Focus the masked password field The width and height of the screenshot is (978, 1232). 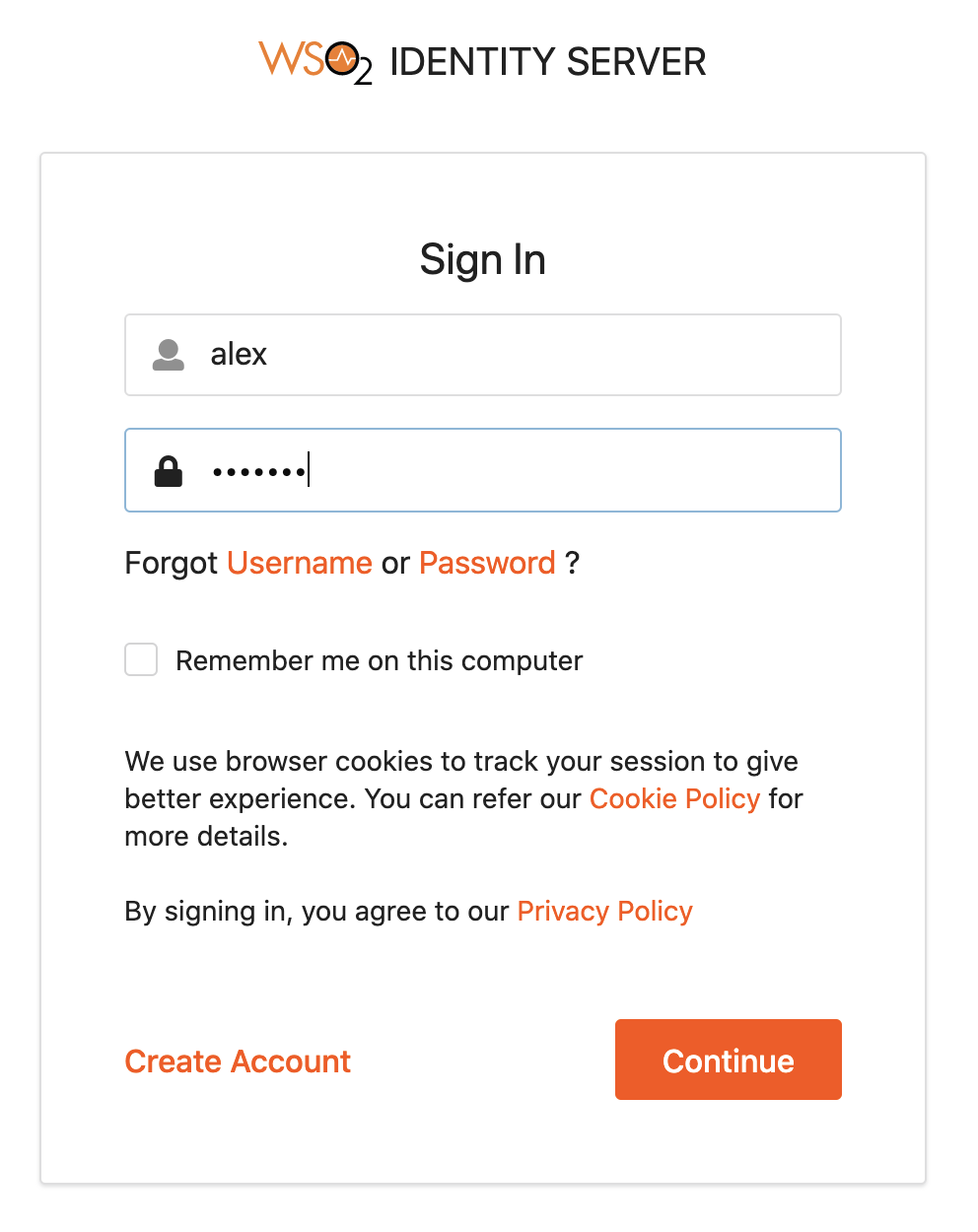point(552,471)
